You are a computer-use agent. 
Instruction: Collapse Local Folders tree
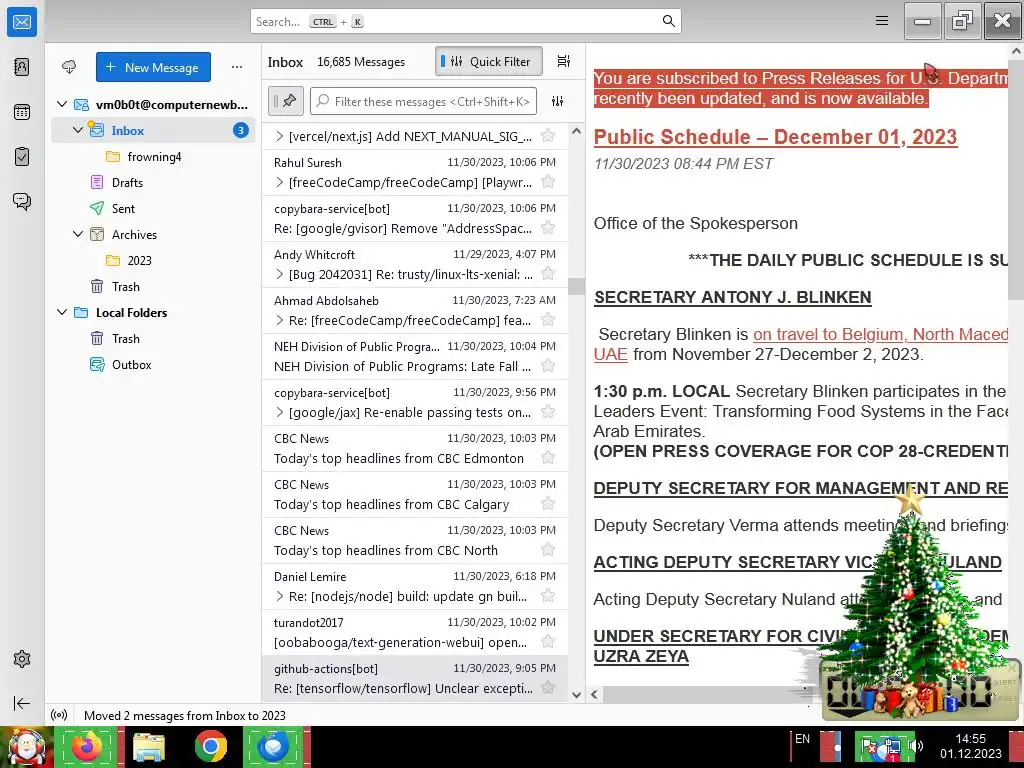pyautogui.click(x=62, y=312)
